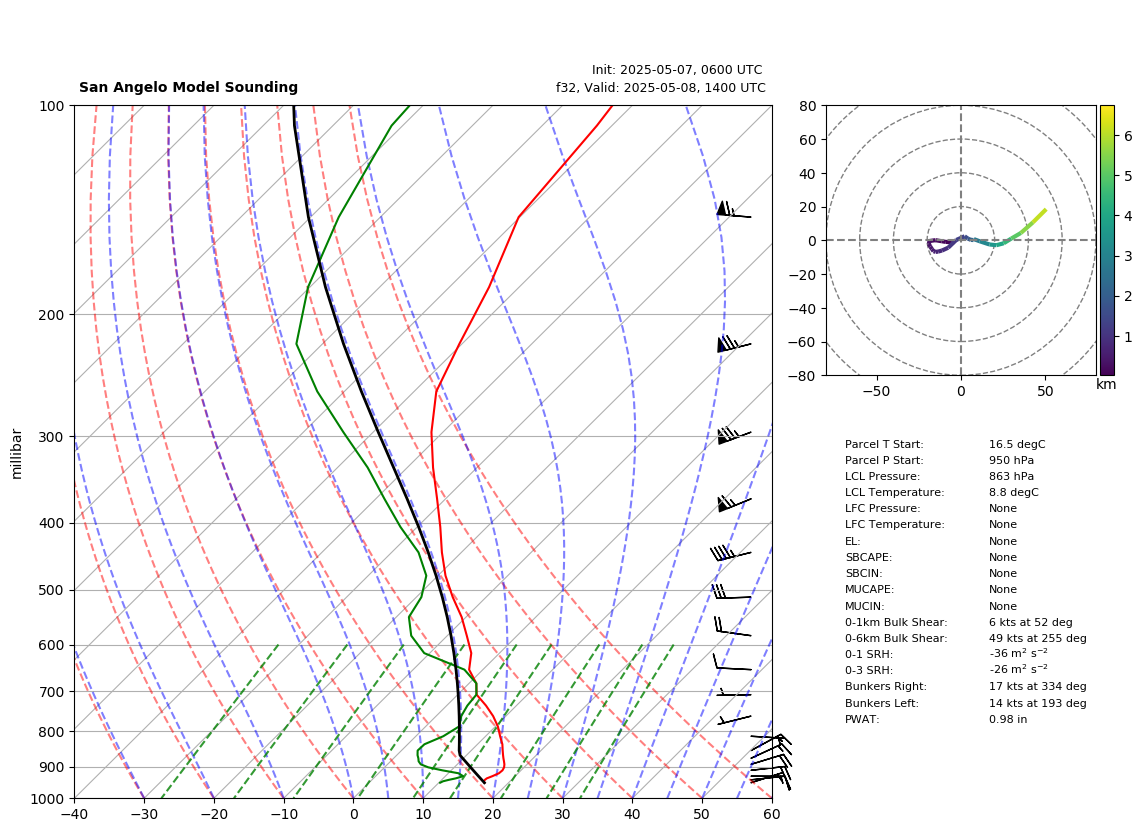Click the 0-6km Bulk Shear value 49 kts at 255 deg
Image resolution: width=1142 pixels, height=832 pixels.
coord(1038,638)
